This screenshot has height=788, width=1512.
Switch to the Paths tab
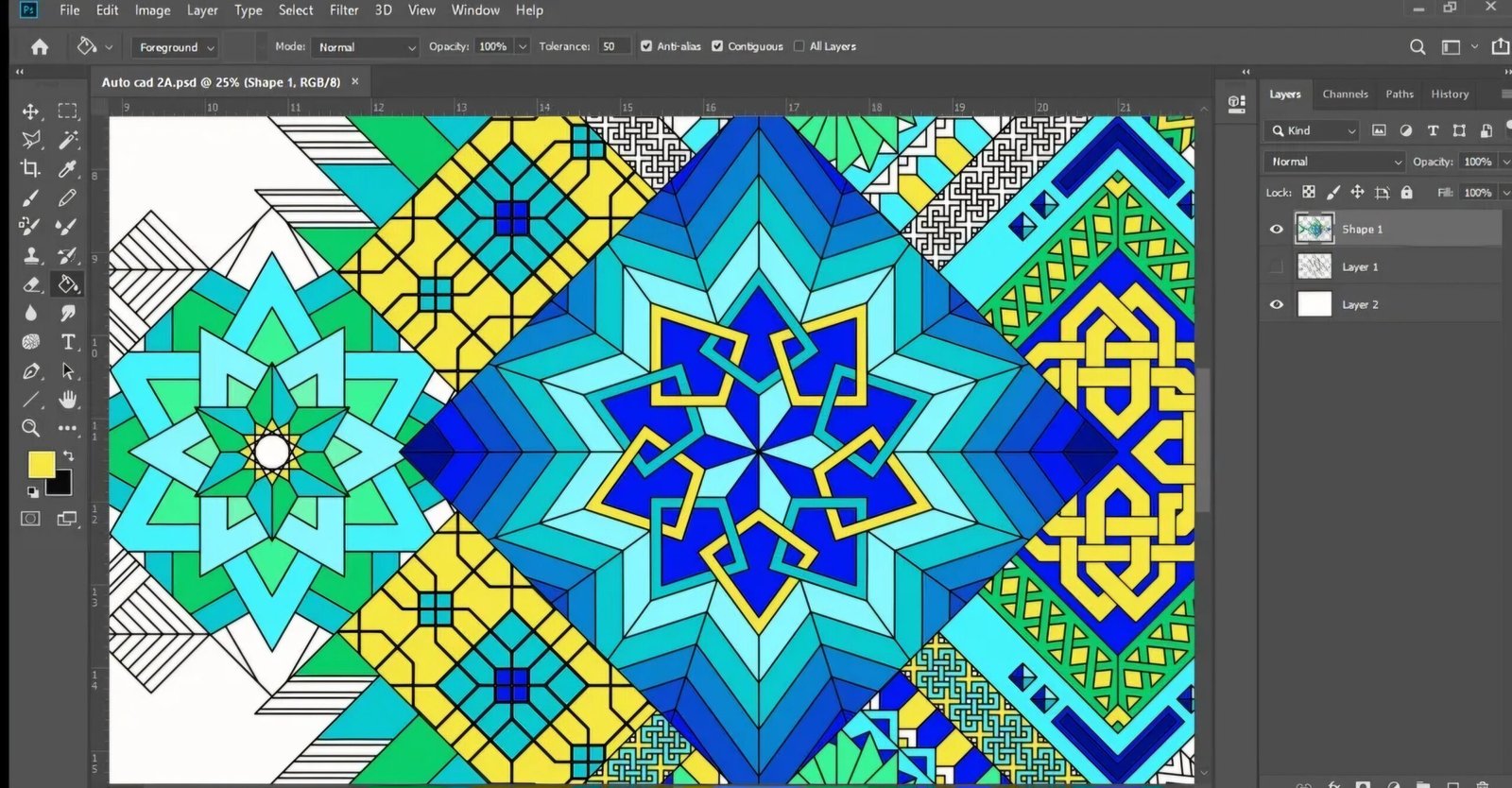(x=1400, y=94)
